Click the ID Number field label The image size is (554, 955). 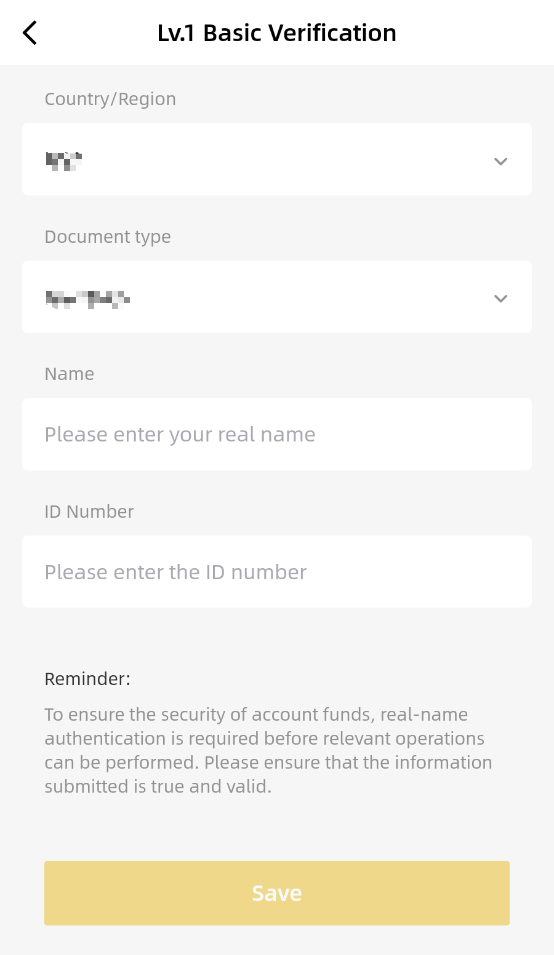tap(89, 512)
